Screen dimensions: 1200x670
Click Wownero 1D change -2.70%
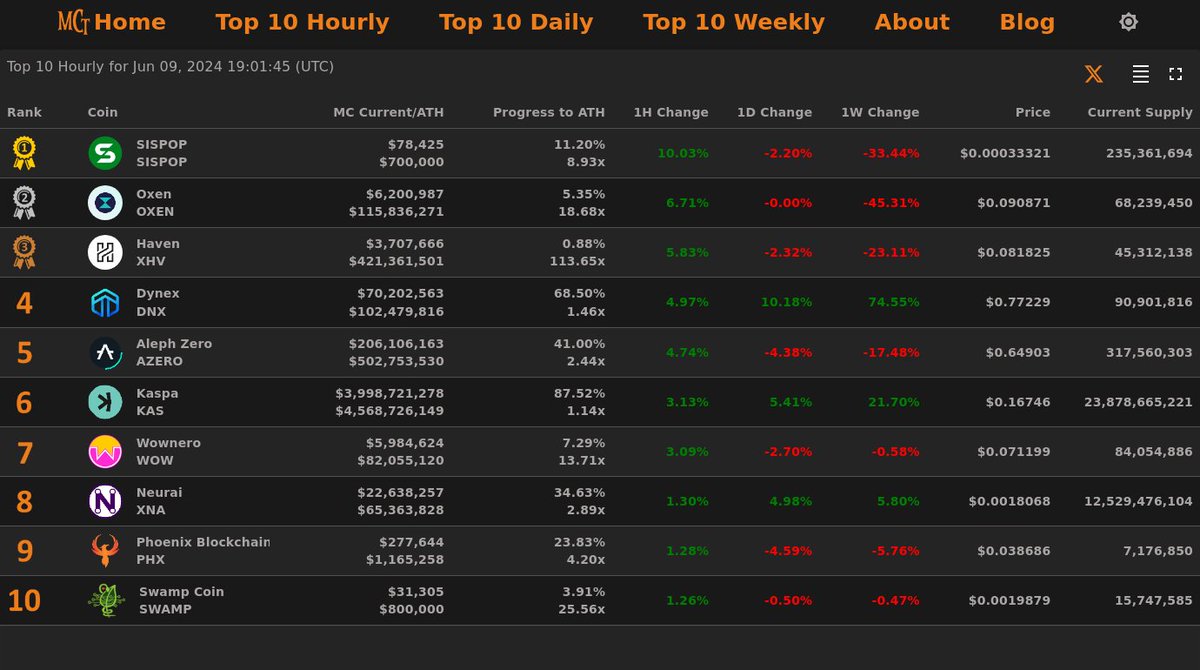788,452
